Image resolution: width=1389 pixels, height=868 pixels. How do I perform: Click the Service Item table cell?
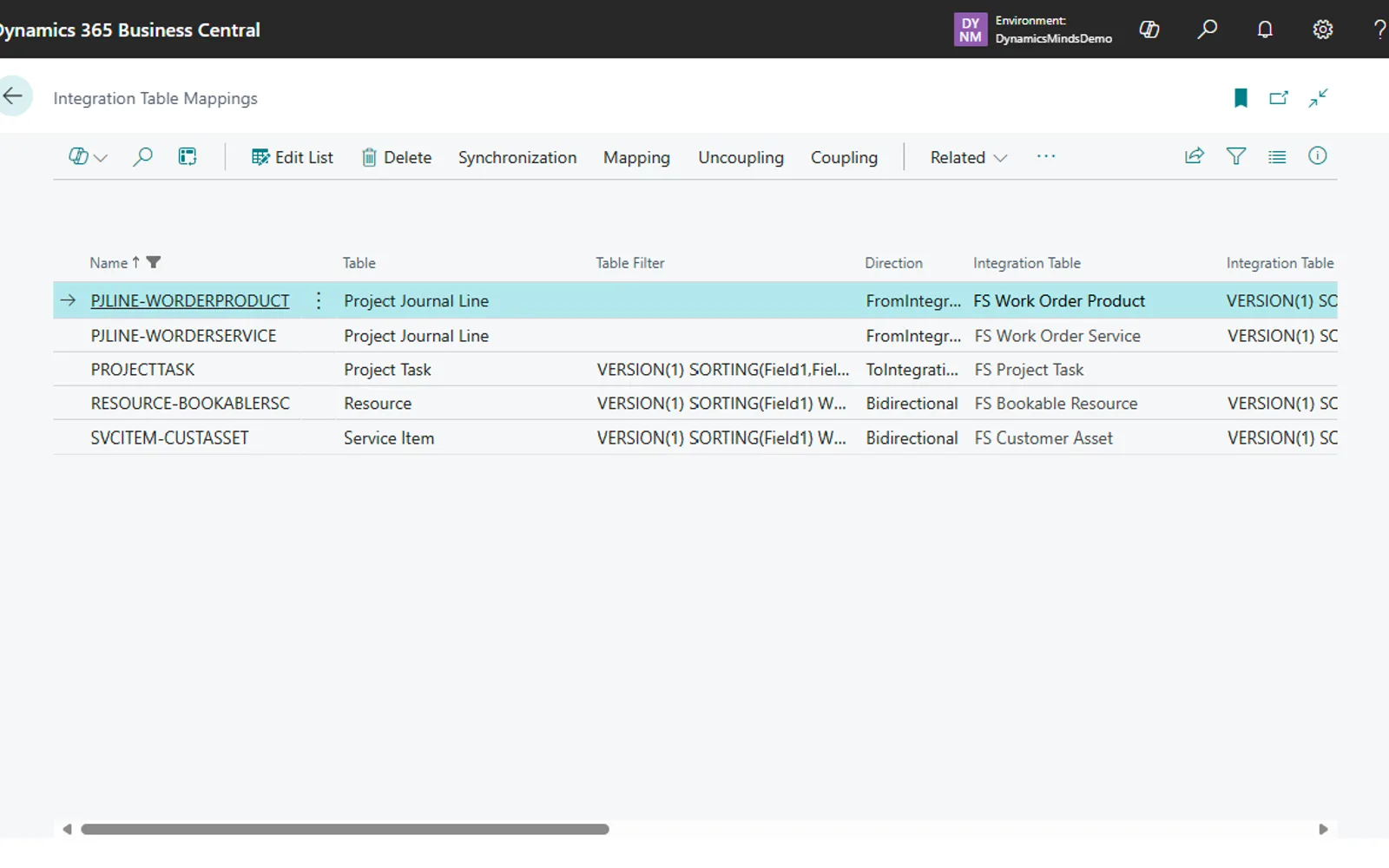pyautogui.click(x=389, y=438)
